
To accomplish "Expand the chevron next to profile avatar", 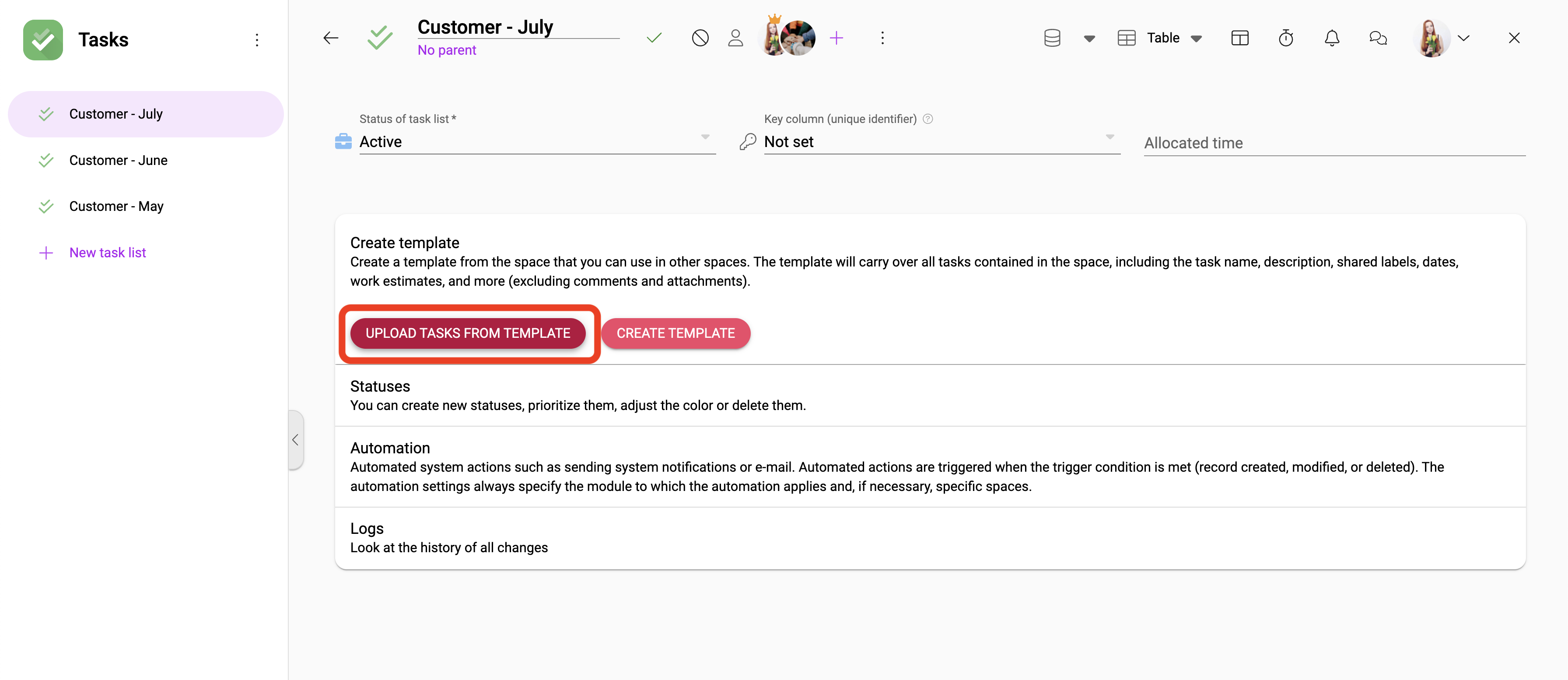I will tap(1463, 38).
